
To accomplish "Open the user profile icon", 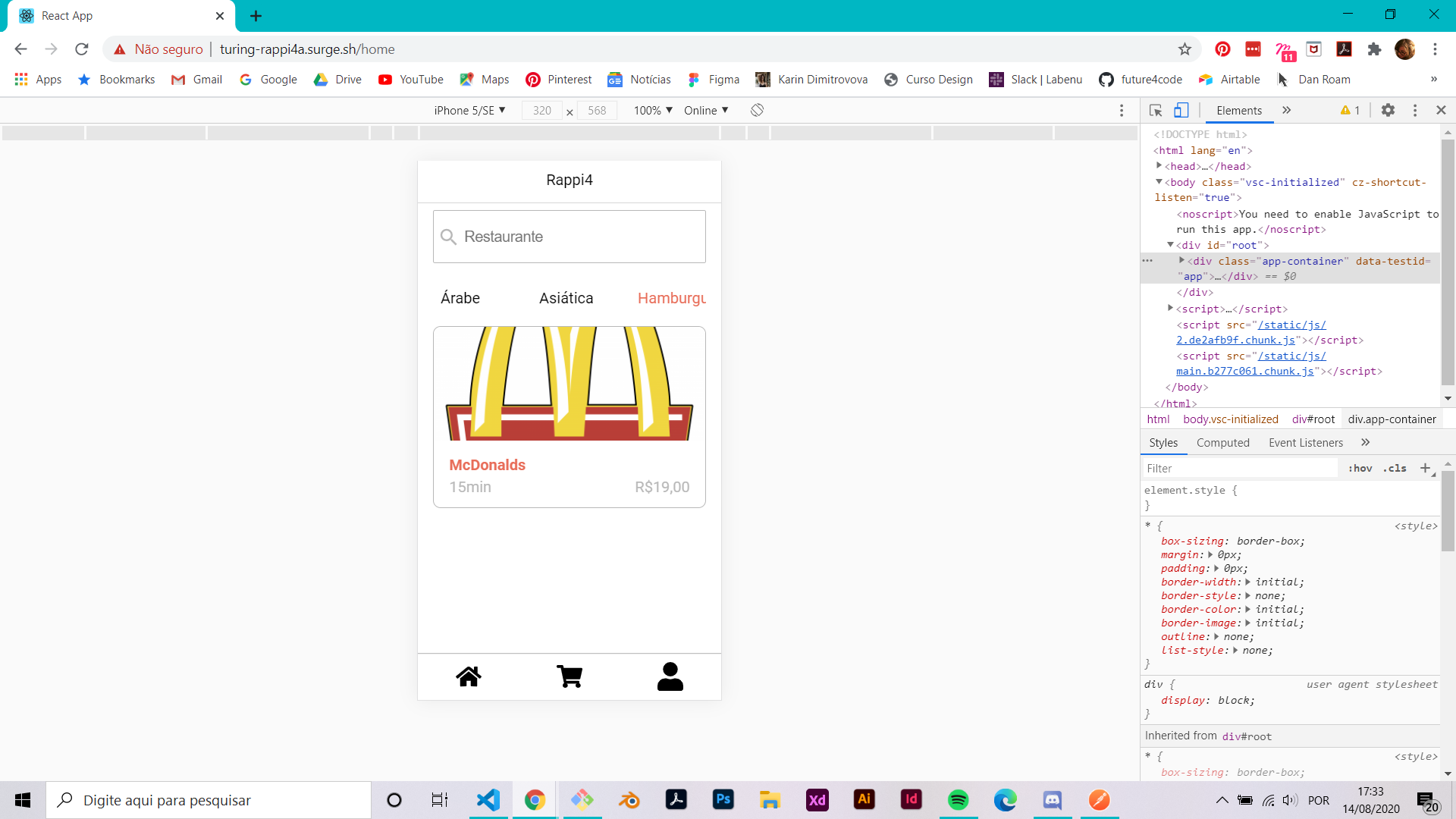I will coord(670,676).
